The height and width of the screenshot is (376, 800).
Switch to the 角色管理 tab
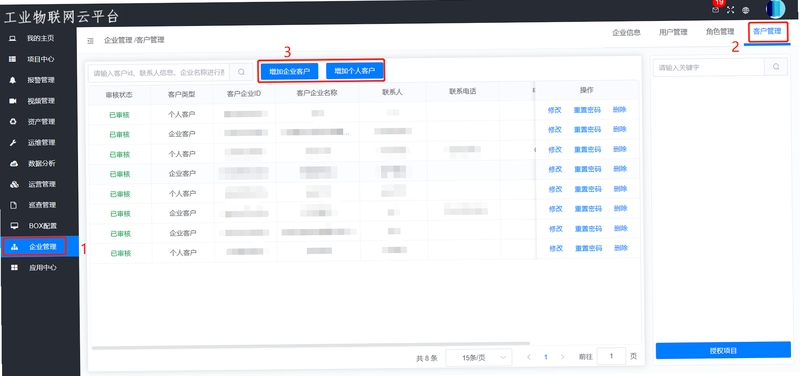[719, 32]
